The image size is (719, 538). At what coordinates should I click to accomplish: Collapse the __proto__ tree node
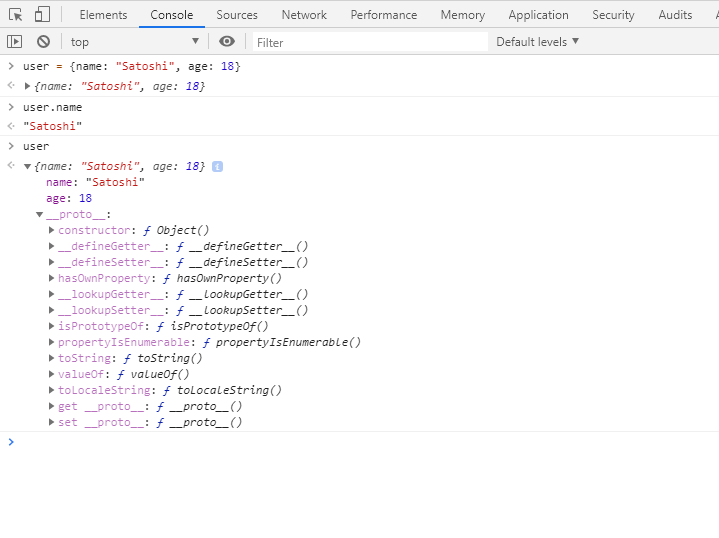click(40, 215)
